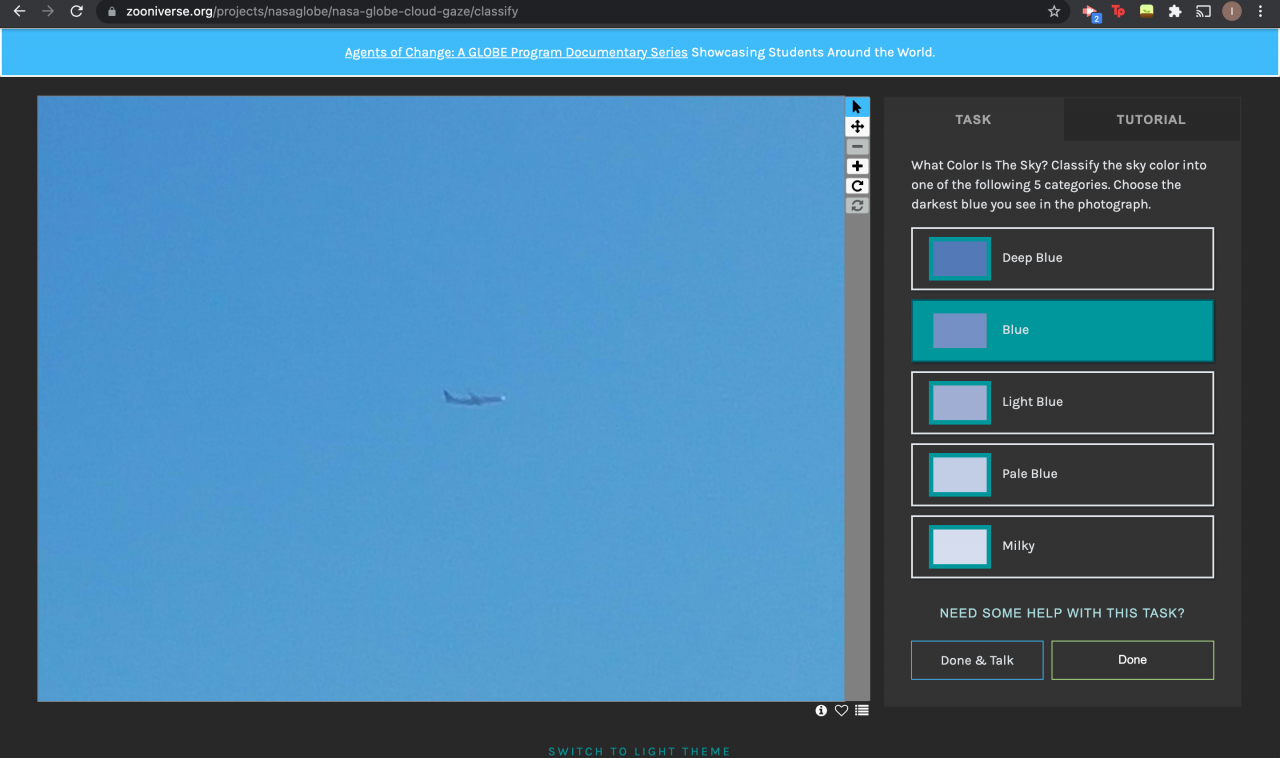
Task: Click the Done & Talk button
Action: point(977,660)
